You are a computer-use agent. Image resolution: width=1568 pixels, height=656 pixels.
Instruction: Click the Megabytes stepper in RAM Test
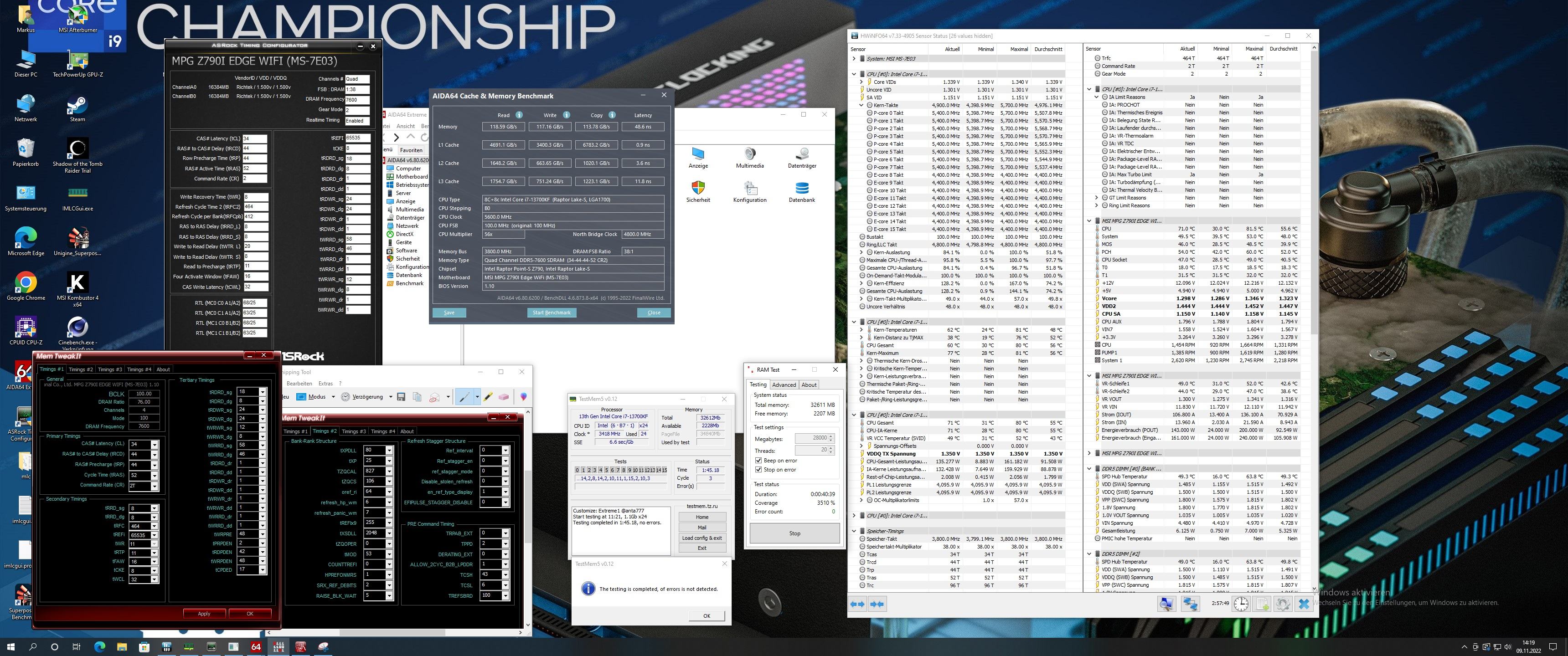coord(831,438)
